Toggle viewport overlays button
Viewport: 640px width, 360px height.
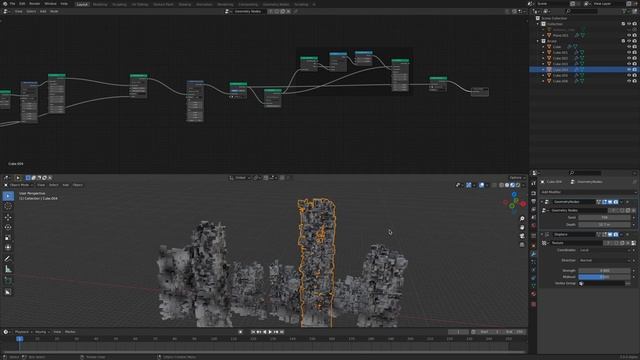click(x=482, y=185)
